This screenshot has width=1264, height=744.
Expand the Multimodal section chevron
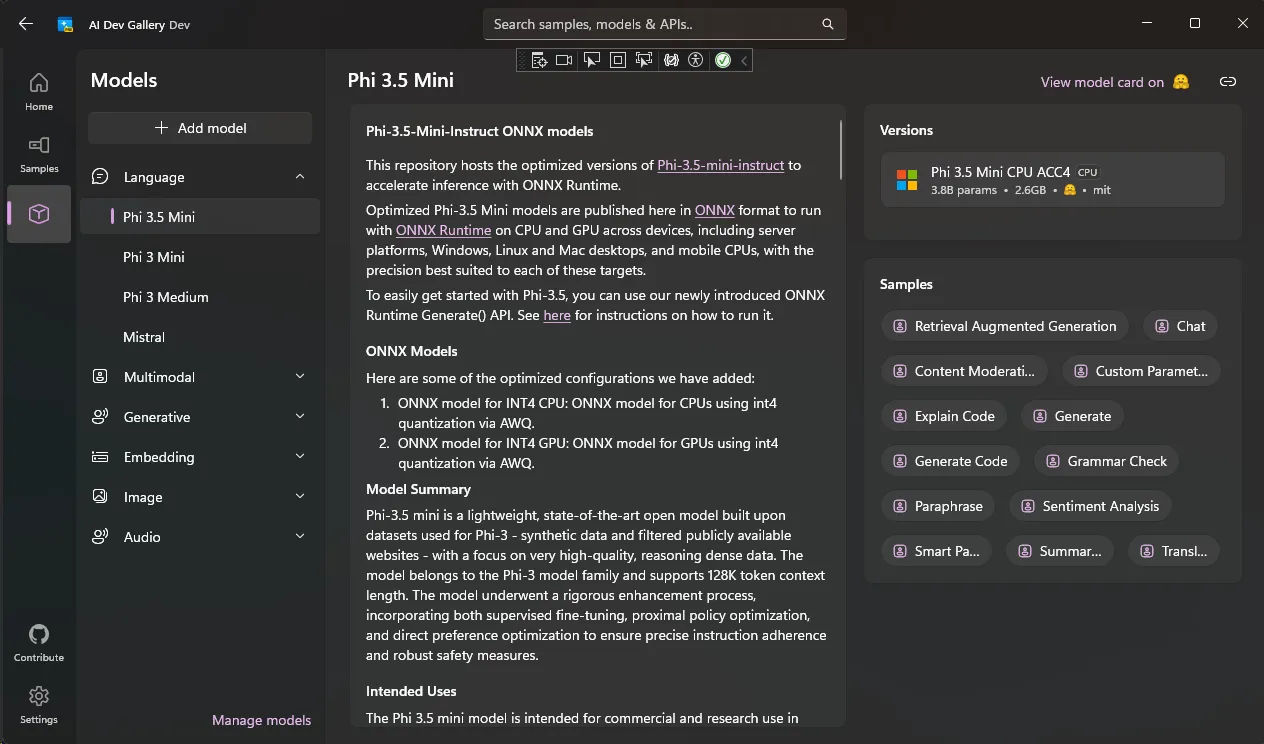[300, 377]
